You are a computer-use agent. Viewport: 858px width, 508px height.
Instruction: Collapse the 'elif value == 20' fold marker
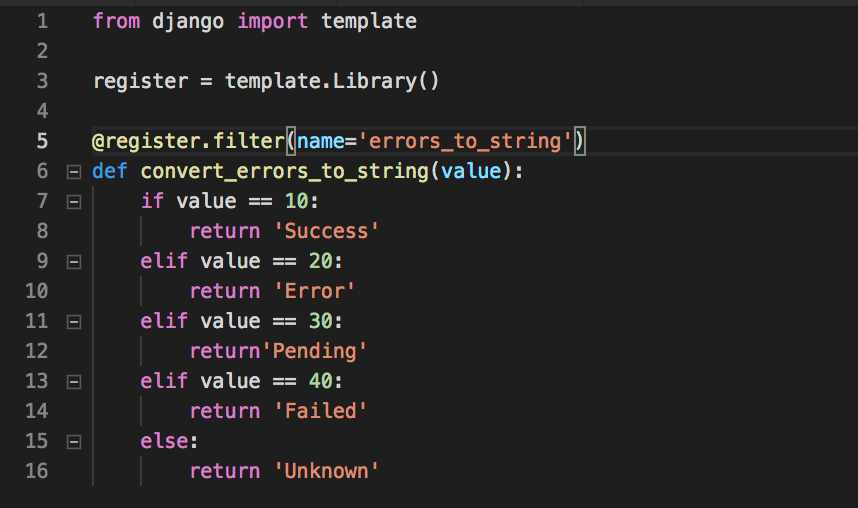tap(74, 262)
